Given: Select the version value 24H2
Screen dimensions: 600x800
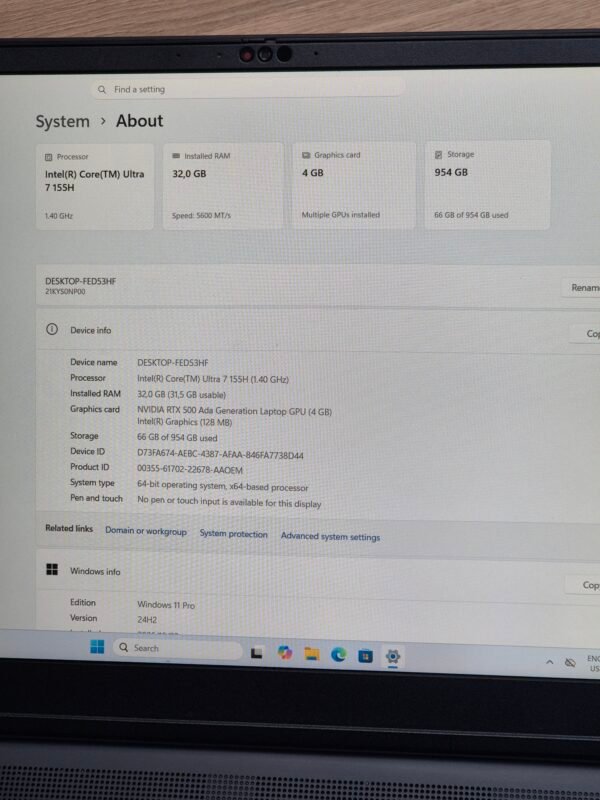Looking at the screenshot, I should 147,619.
